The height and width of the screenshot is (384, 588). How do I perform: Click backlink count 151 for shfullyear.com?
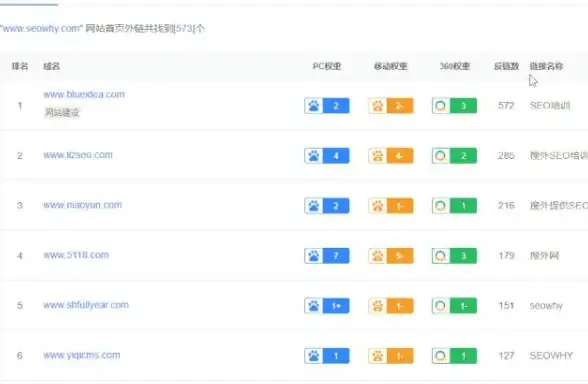point(506,306)
